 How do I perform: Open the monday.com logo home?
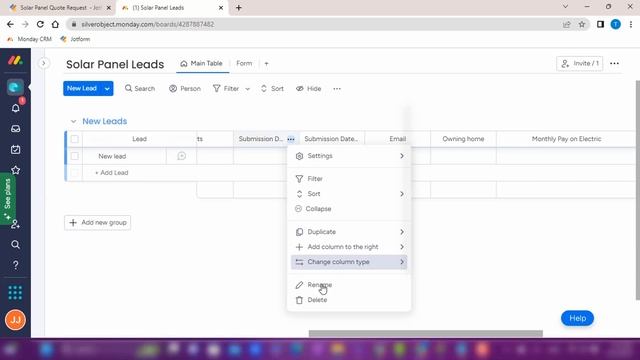click(x=15, y=61)
